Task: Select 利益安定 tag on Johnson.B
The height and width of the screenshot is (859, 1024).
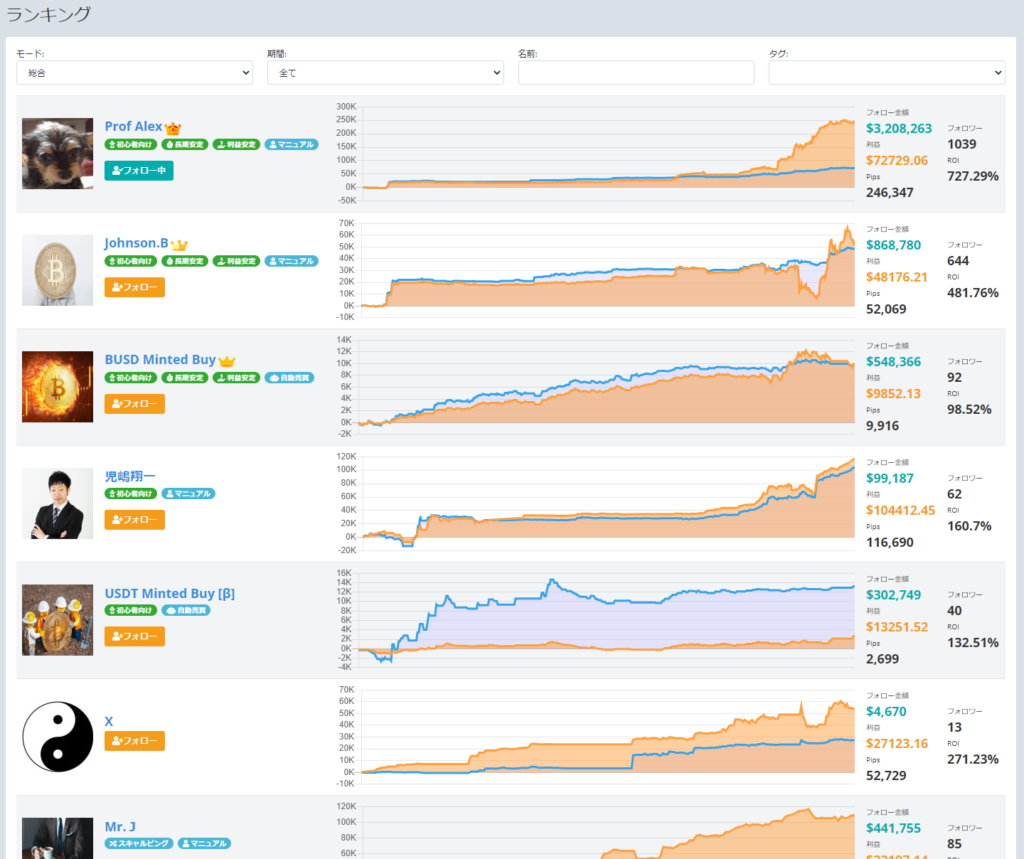Action: [236, 261]
